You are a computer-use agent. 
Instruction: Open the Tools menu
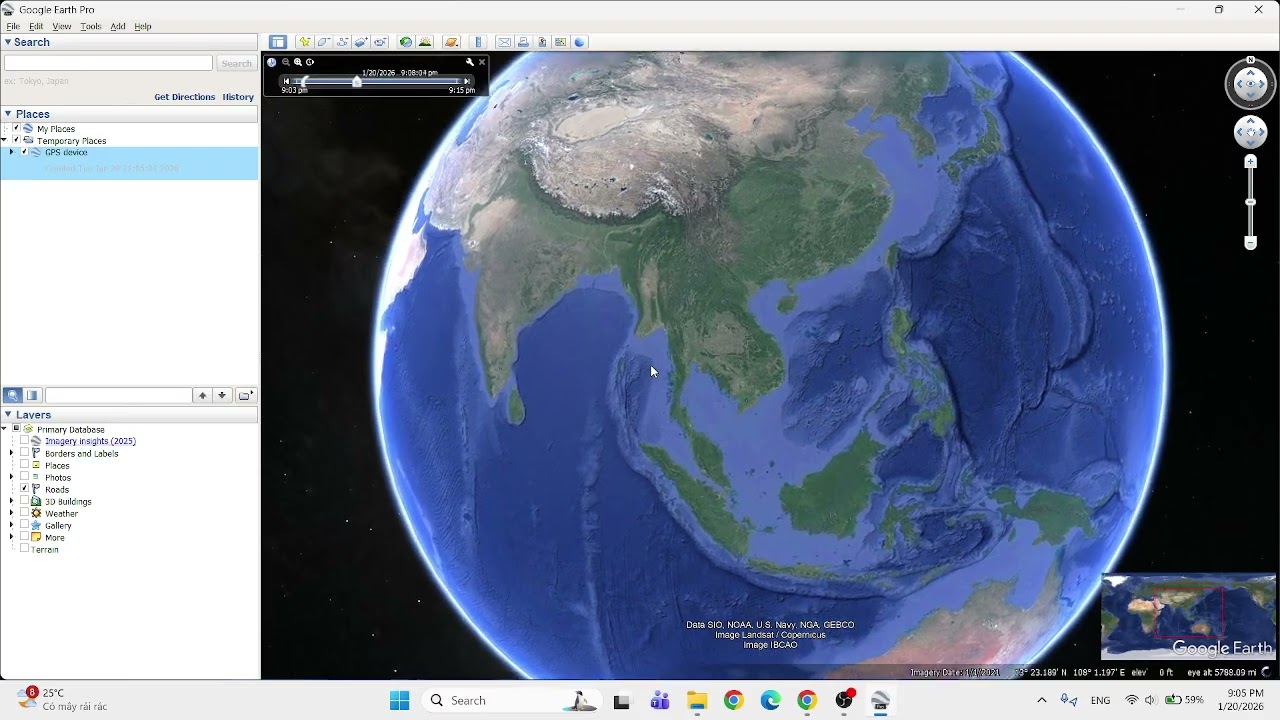91,26
